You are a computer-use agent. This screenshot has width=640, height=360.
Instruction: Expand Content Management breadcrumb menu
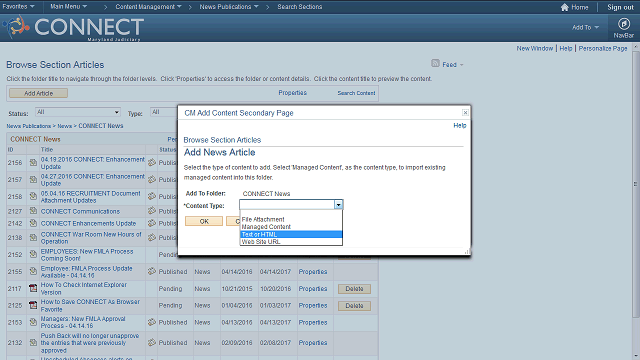(148, 7)
